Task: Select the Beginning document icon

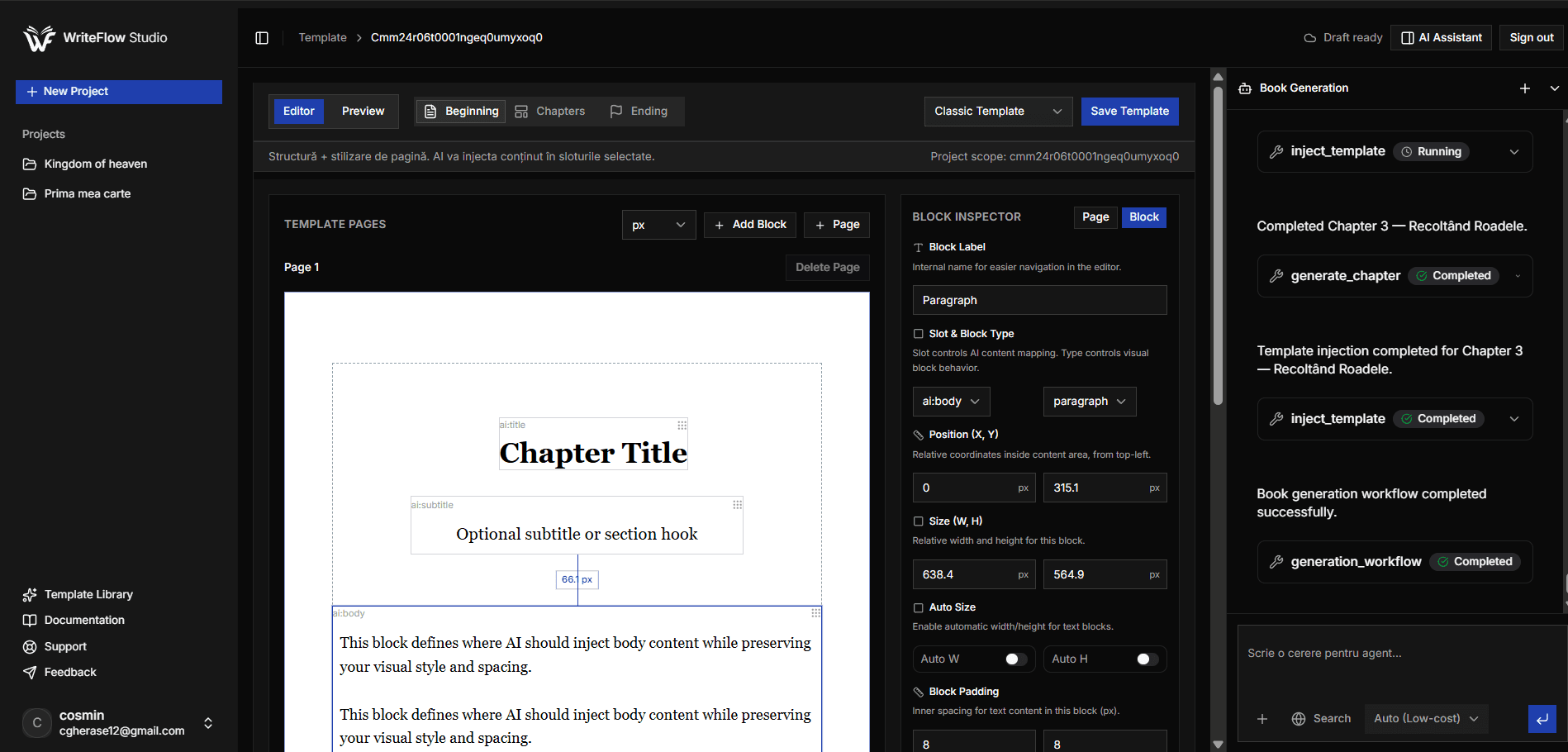Action: pos(430,111)
